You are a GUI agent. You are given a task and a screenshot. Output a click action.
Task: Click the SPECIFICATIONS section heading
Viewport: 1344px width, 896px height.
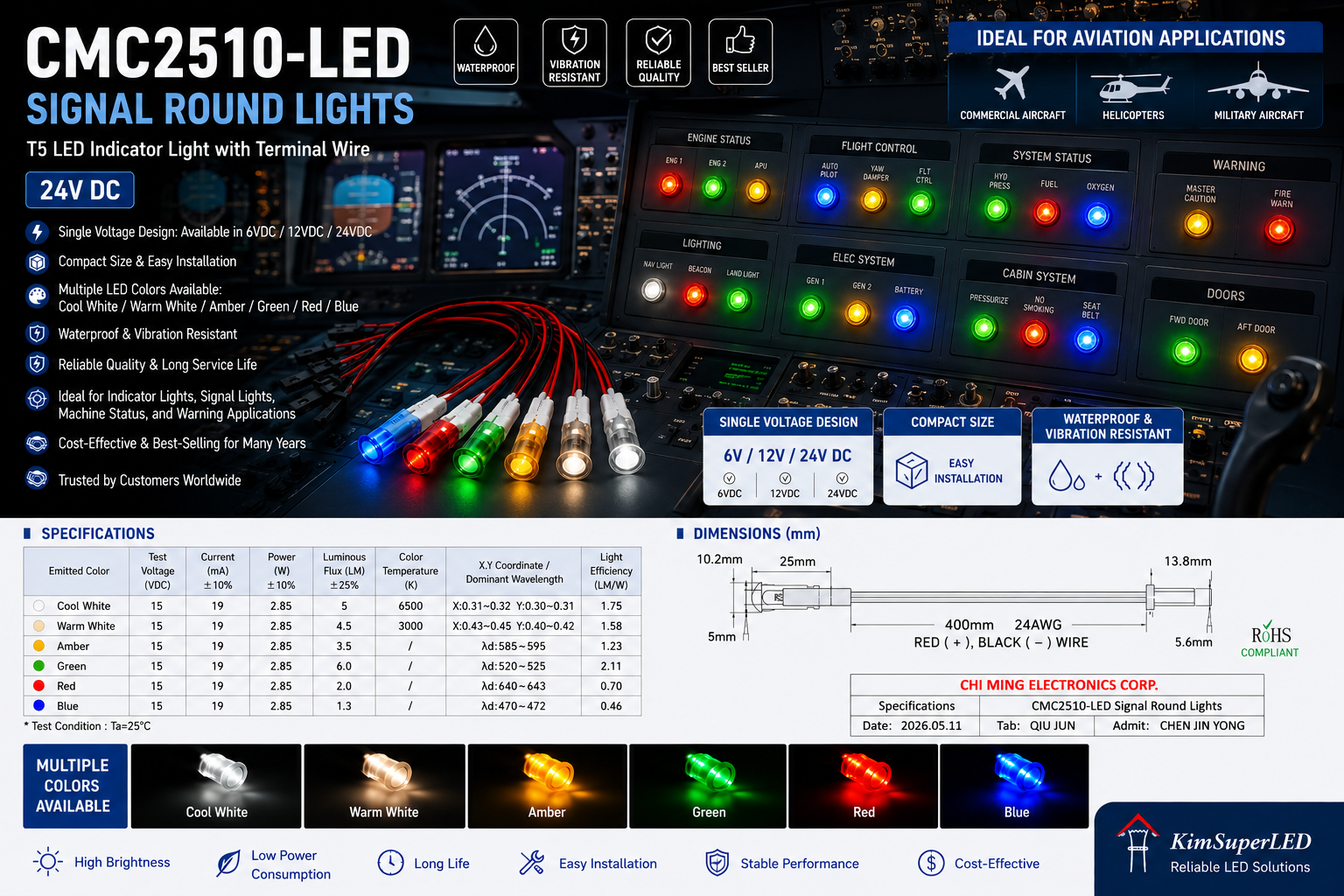pos(97,534)
